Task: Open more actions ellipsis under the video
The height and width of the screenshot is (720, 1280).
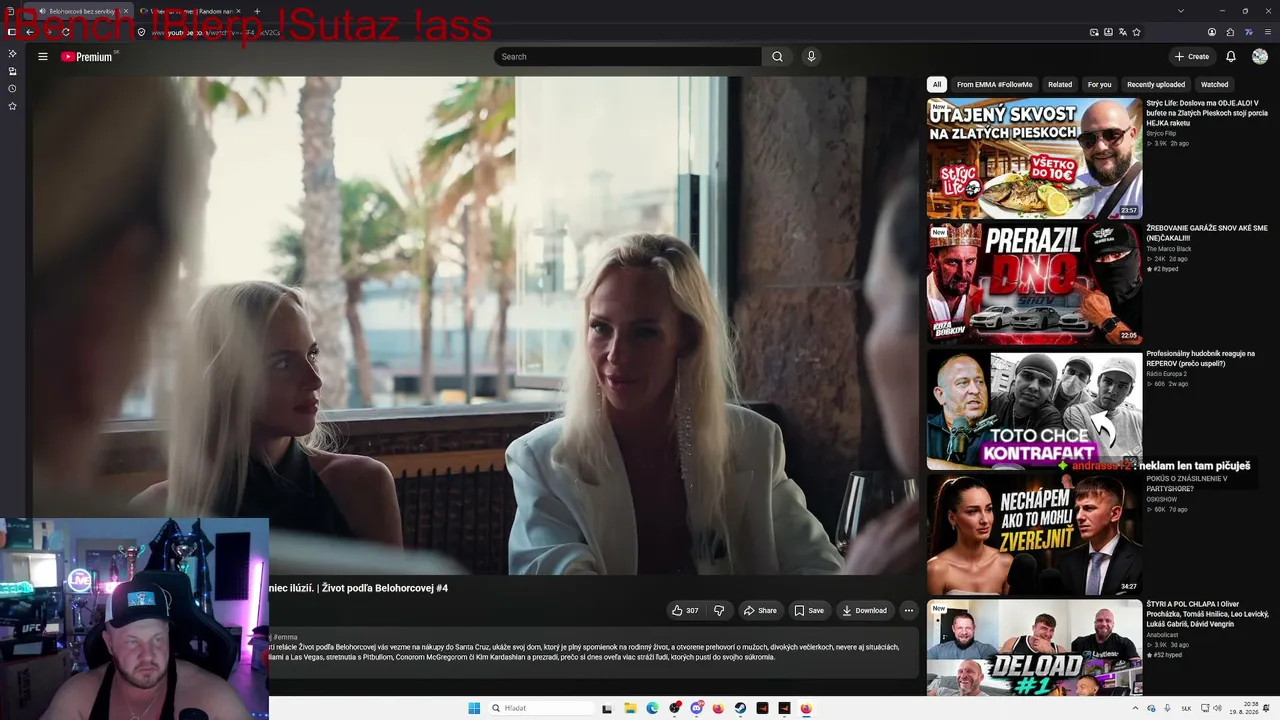Action: [x=908, y=610]
